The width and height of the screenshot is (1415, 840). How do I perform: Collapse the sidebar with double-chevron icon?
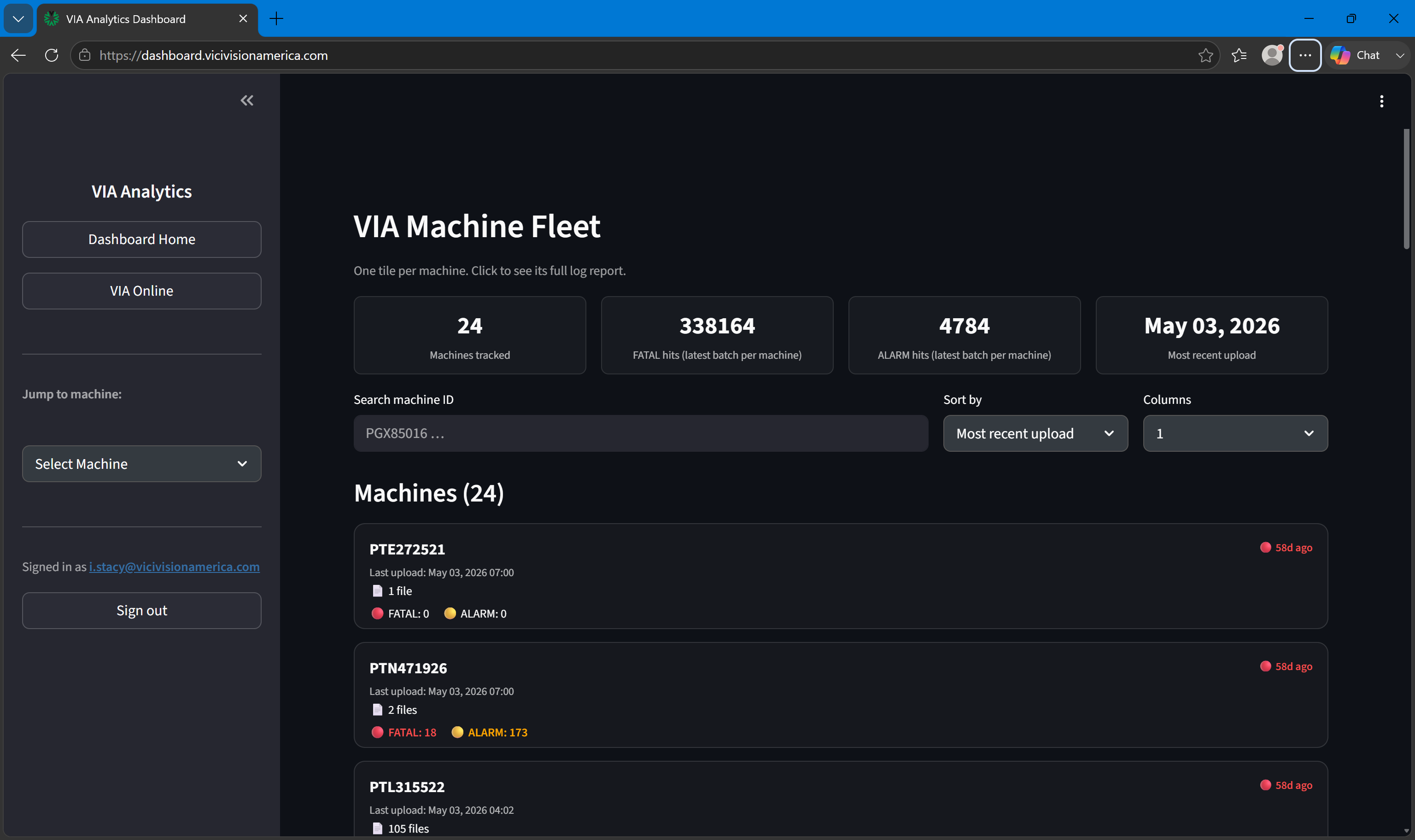247,101
